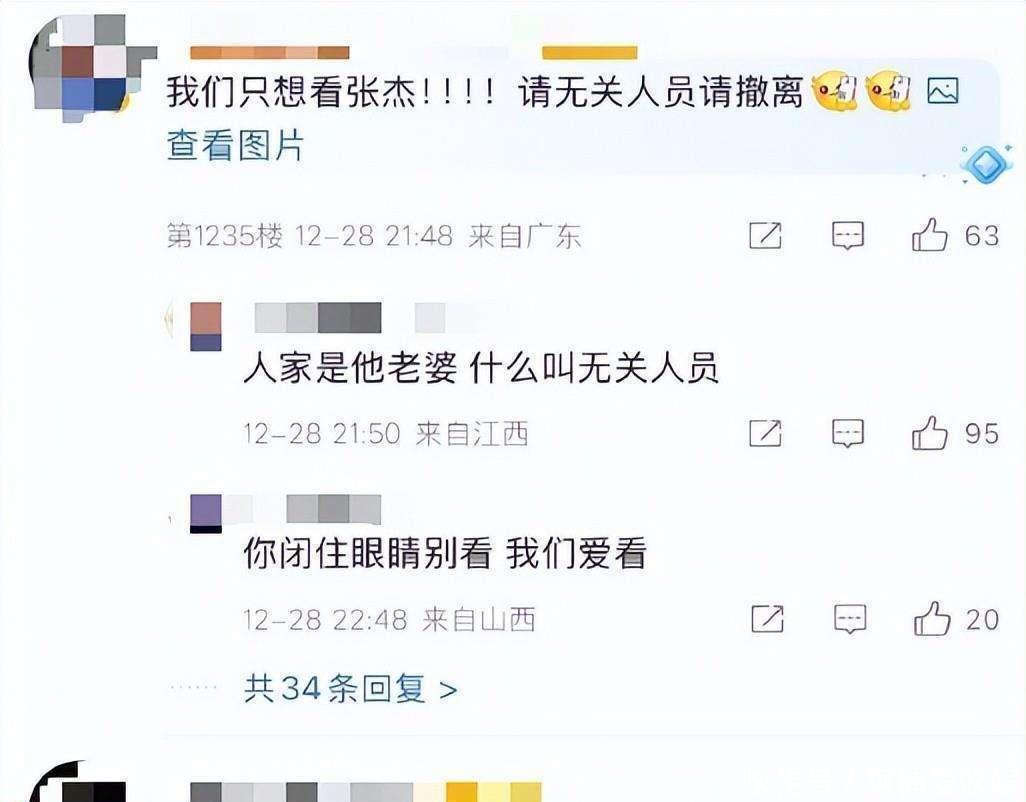Click the blue diamond badge icon

coord(987,164)
